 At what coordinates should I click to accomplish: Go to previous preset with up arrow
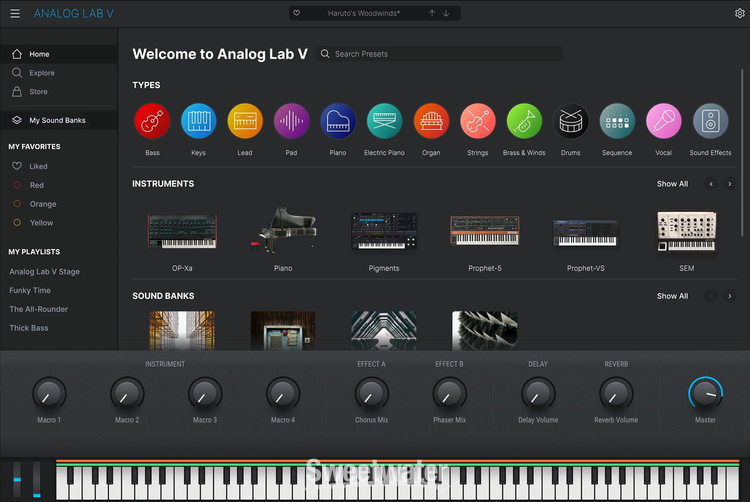click(x=432, y=13)
